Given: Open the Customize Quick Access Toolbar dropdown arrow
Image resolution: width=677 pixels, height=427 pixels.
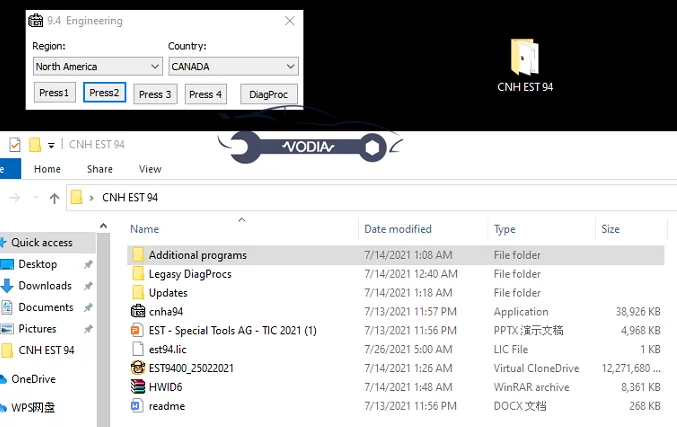Looking at the screenshot, I should [51, 145].
